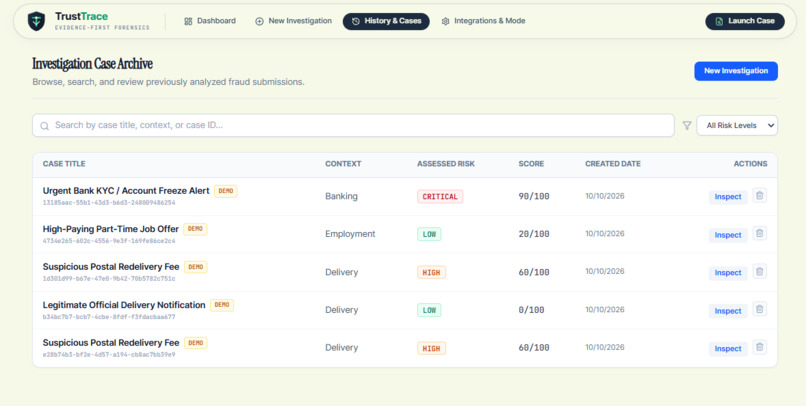Click the filter funnel icon
The image size is (806, 406).
tap(686, 125)
